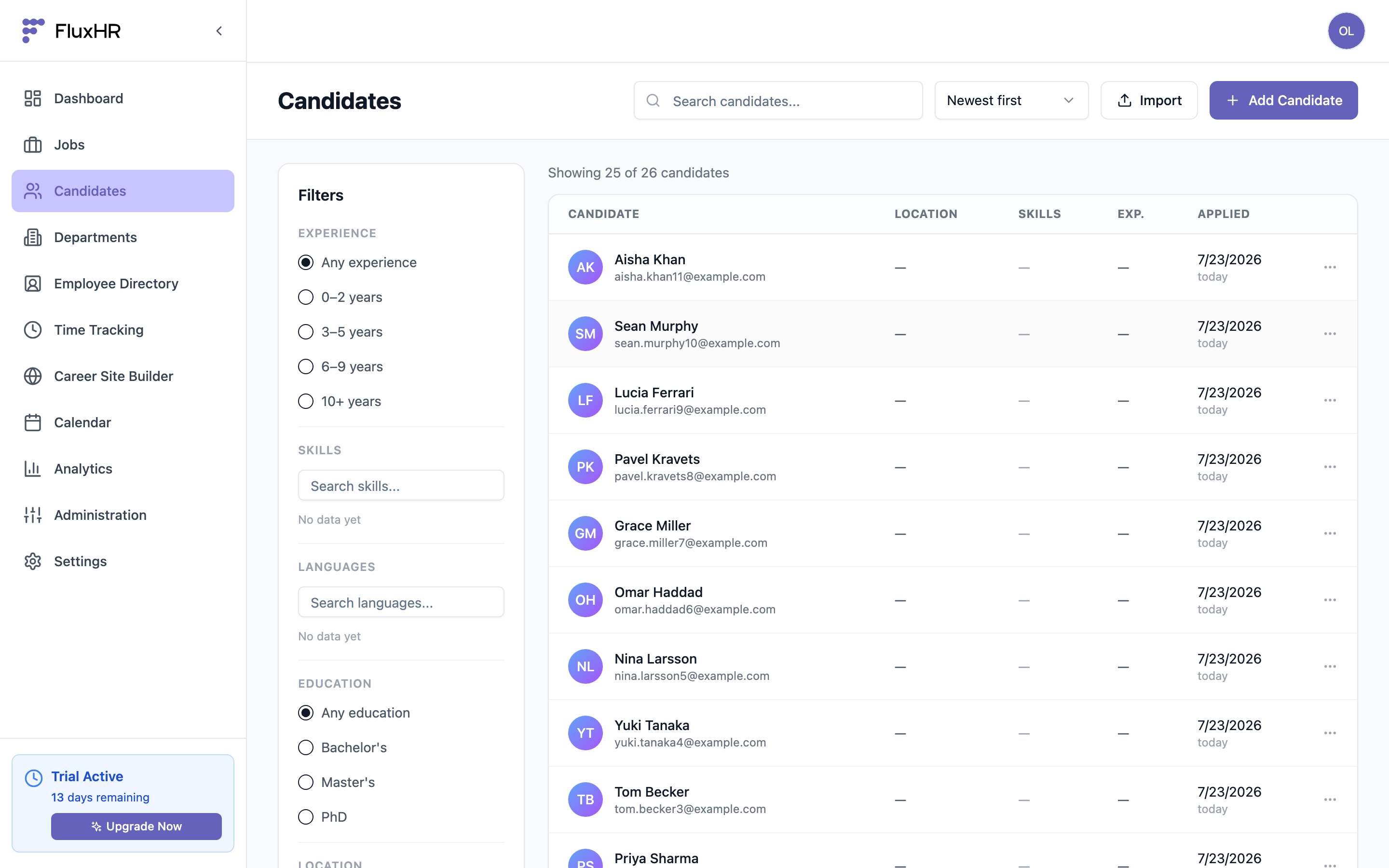Viewport: 1389px width, 868px height.
Task: Open the Departments page
Action: point(123,237)
